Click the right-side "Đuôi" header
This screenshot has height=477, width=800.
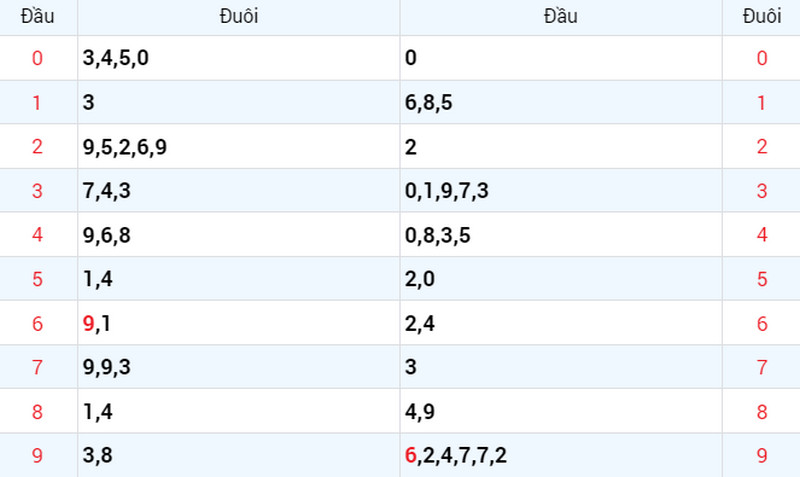tap(762, 17)
